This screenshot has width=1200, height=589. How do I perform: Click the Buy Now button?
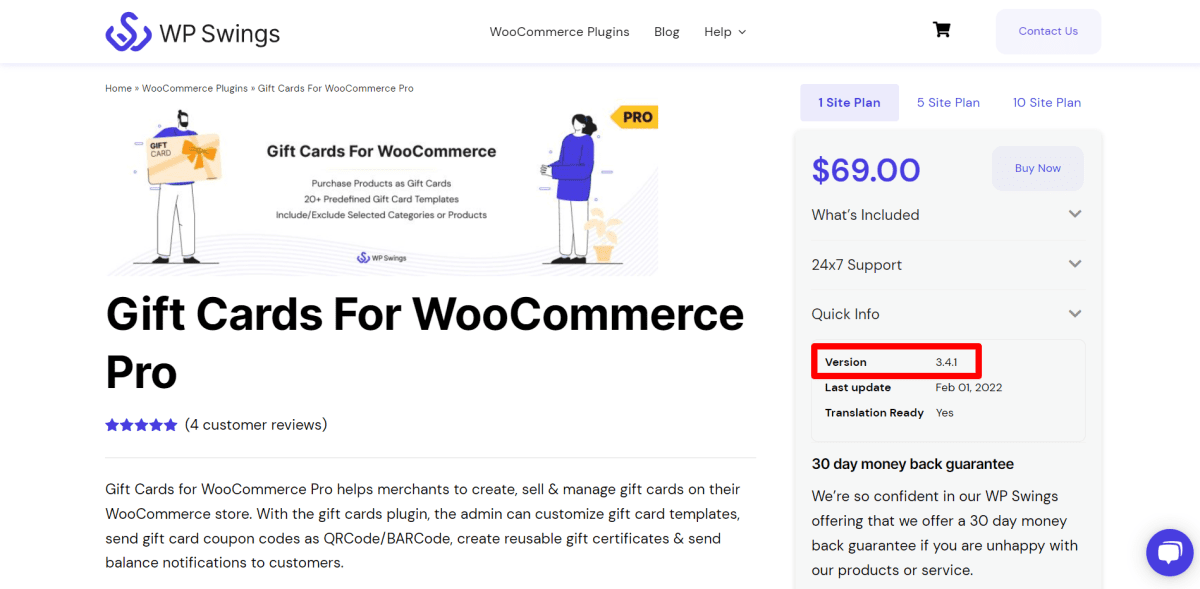(1037, 168)
